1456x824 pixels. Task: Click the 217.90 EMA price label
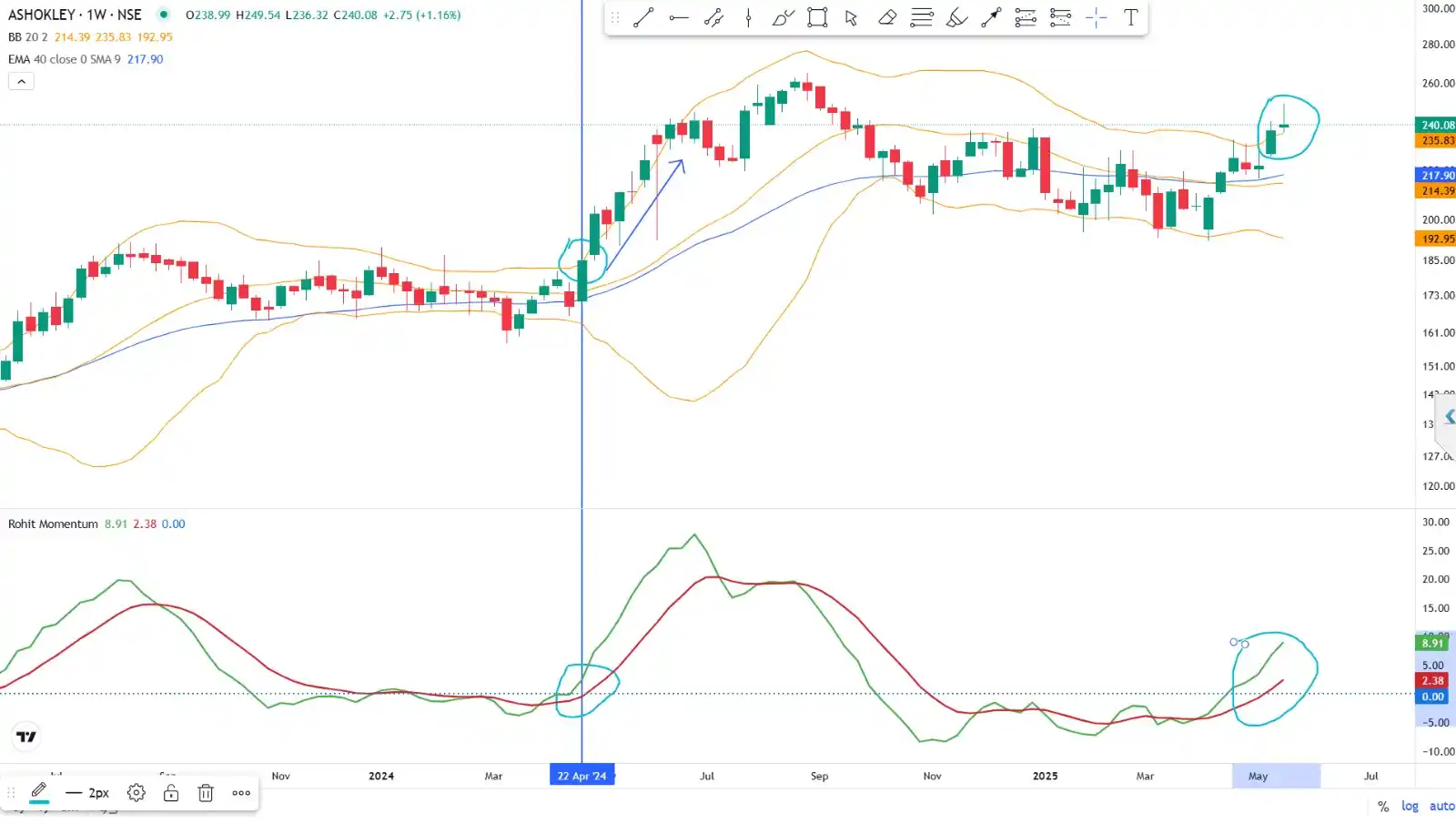click(x=1437, y=176)
